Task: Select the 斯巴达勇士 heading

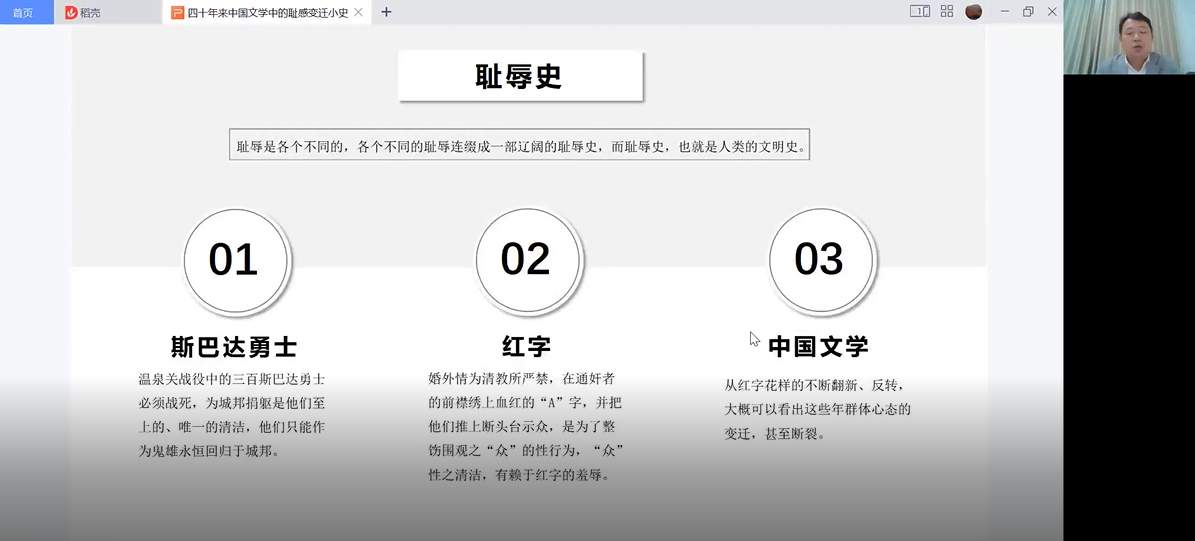Action: pos(234,347)
